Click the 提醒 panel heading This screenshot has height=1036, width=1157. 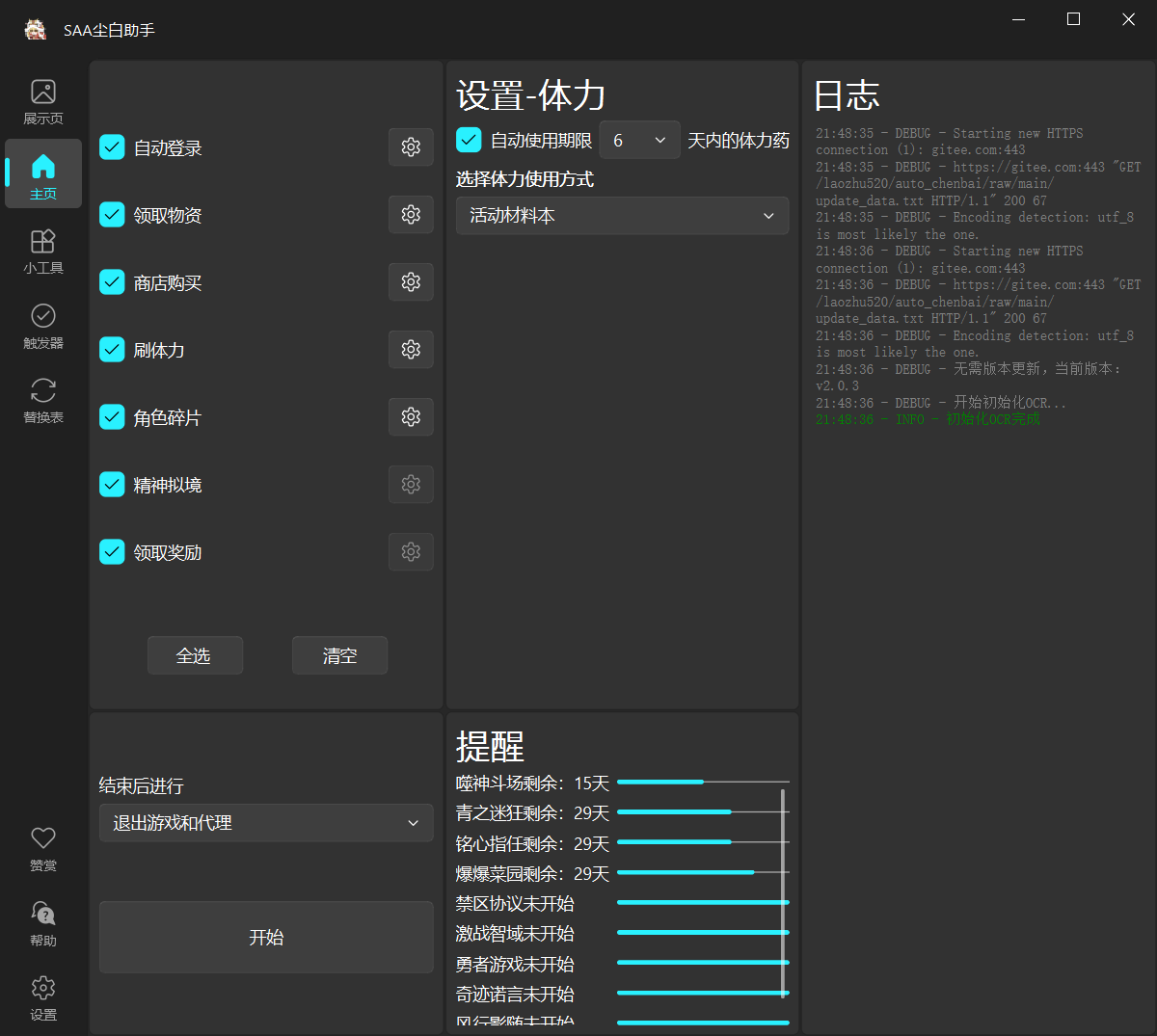490,747
